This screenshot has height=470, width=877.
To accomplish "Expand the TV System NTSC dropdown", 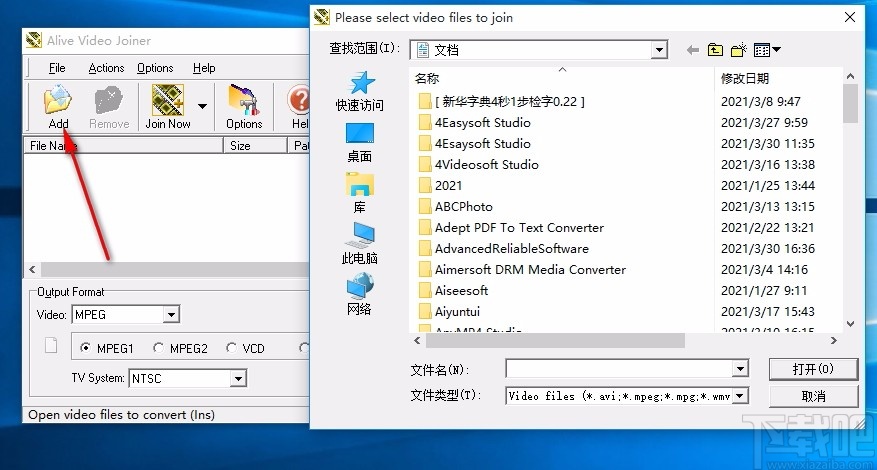I will coord(238,379).
